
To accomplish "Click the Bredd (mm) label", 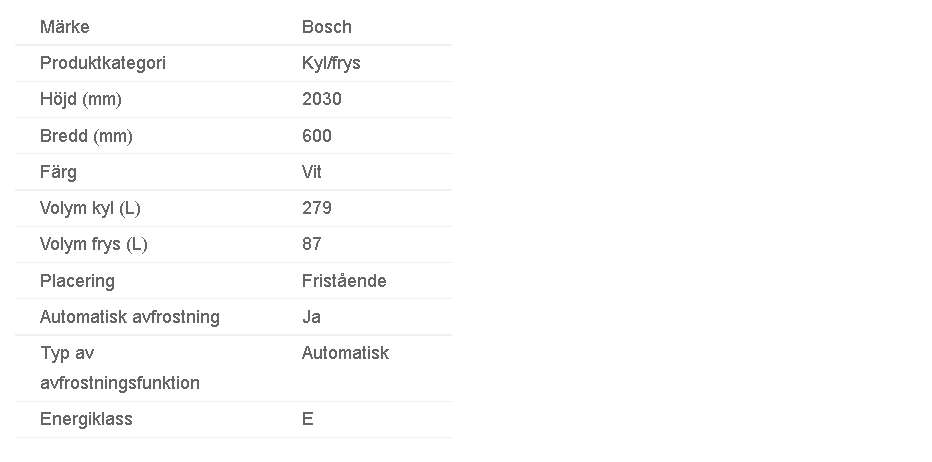I will pyautogui.click(x=86, y=136).
